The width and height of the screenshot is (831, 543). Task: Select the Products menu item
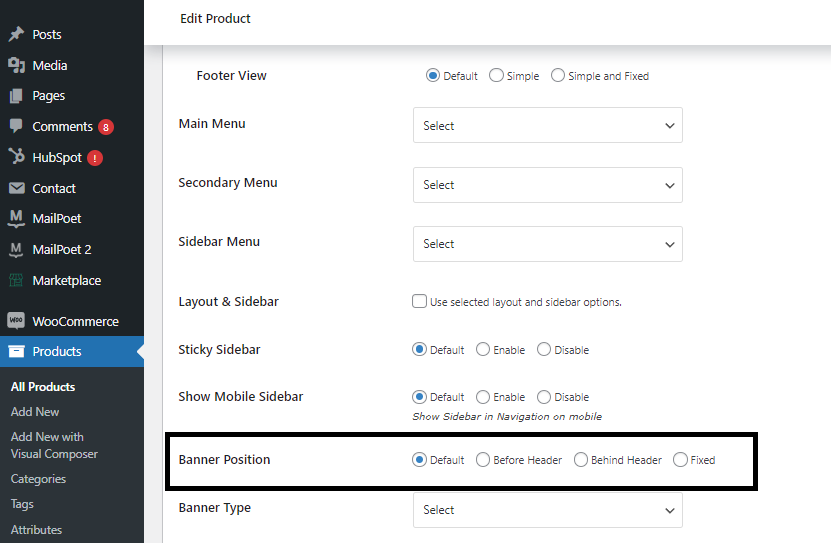72,351
